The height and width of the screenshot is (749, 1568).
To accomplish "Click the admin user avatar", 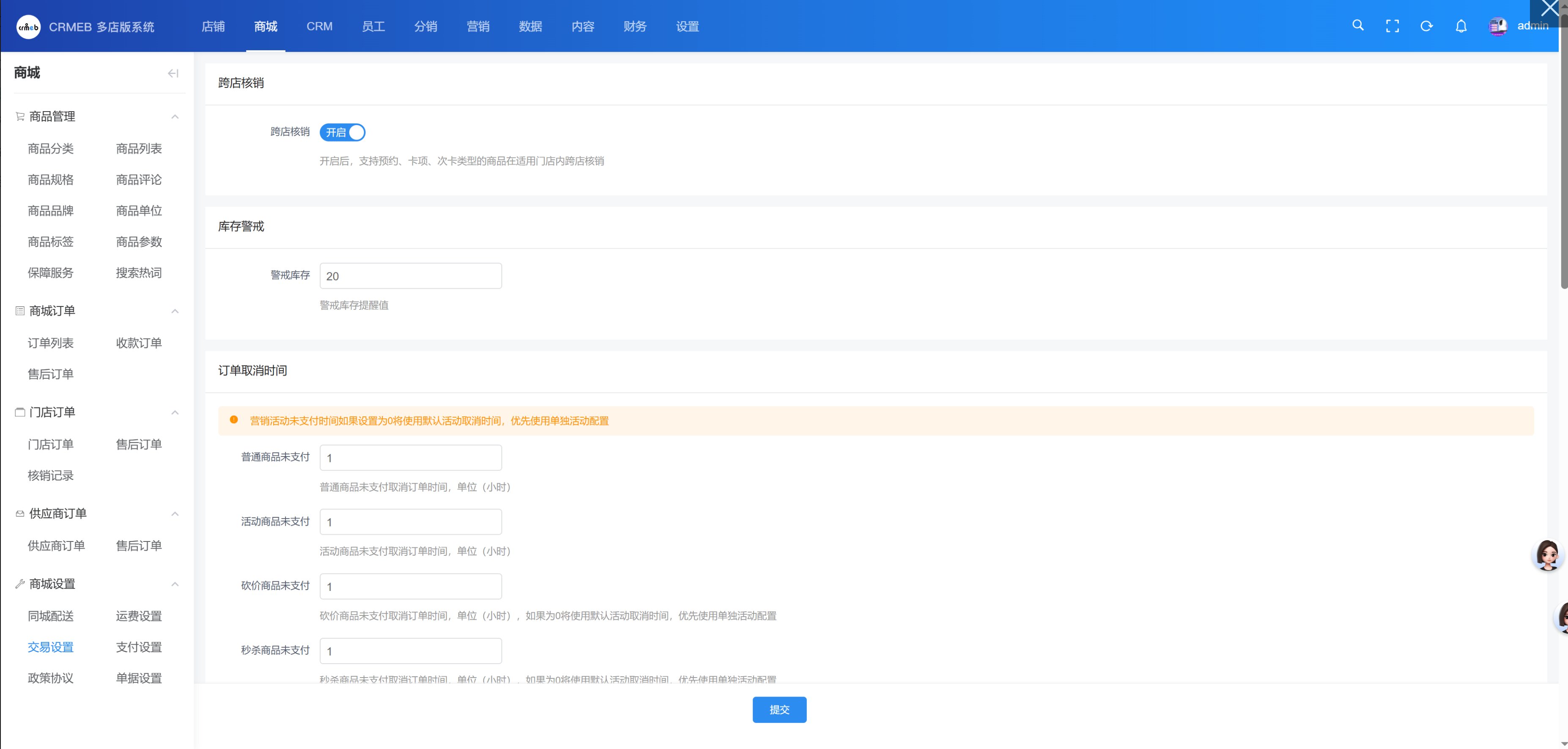I will 1497,26.
